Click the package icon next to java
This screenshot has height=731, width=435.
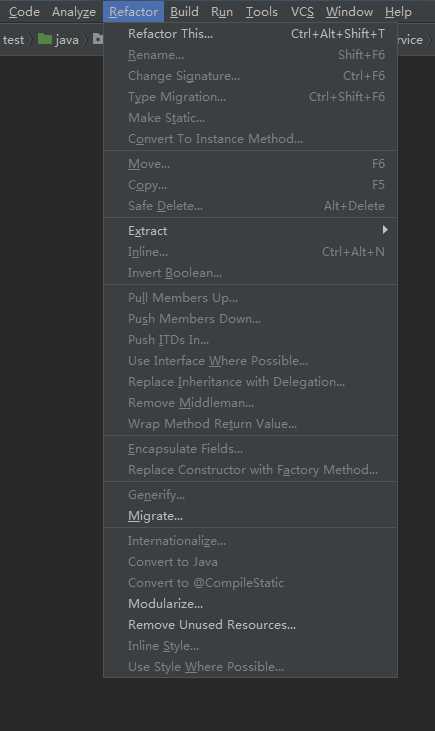[97, 39]
